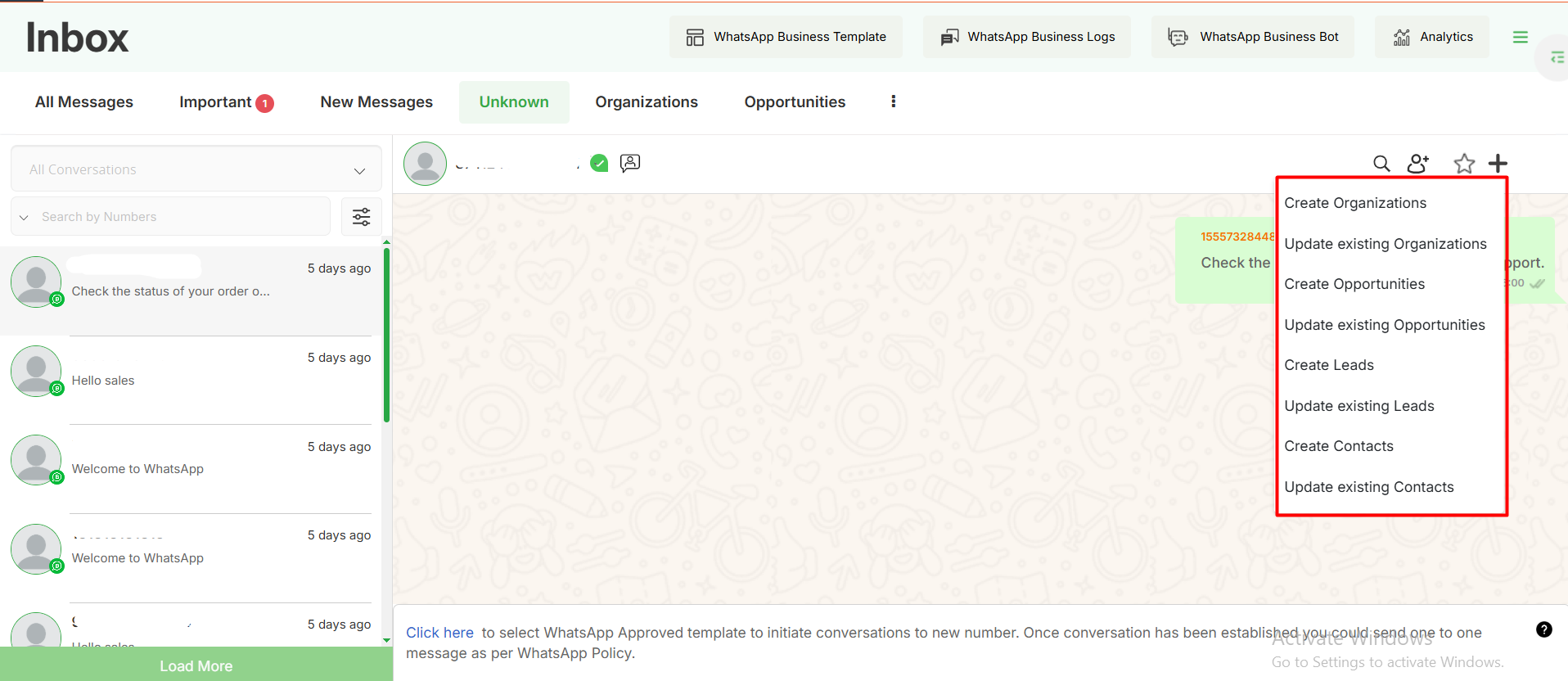Open conversation 'Check the status of your order'
Viewport: 1568px width, 681px height.
pyautogui.click(x=191, y=291)
